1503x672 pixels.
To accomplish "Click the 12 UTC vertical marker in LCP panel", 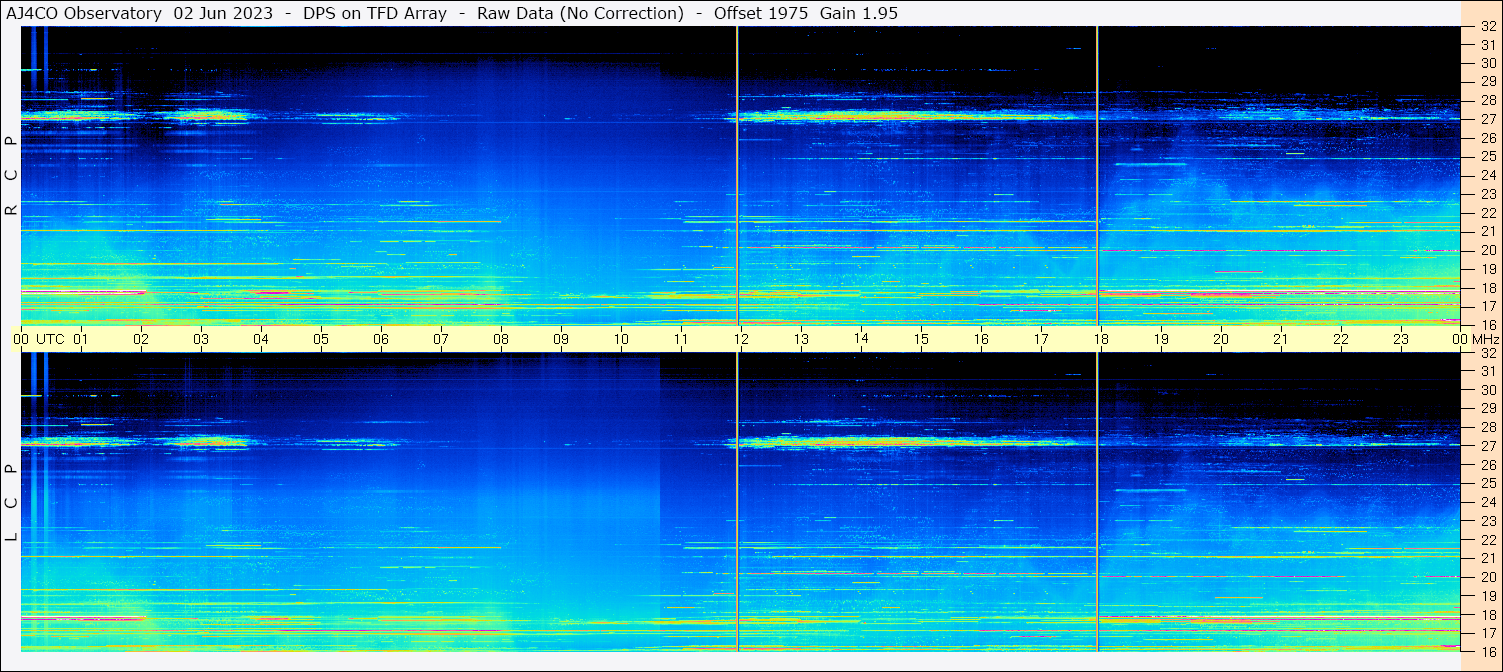I will 737,502.
